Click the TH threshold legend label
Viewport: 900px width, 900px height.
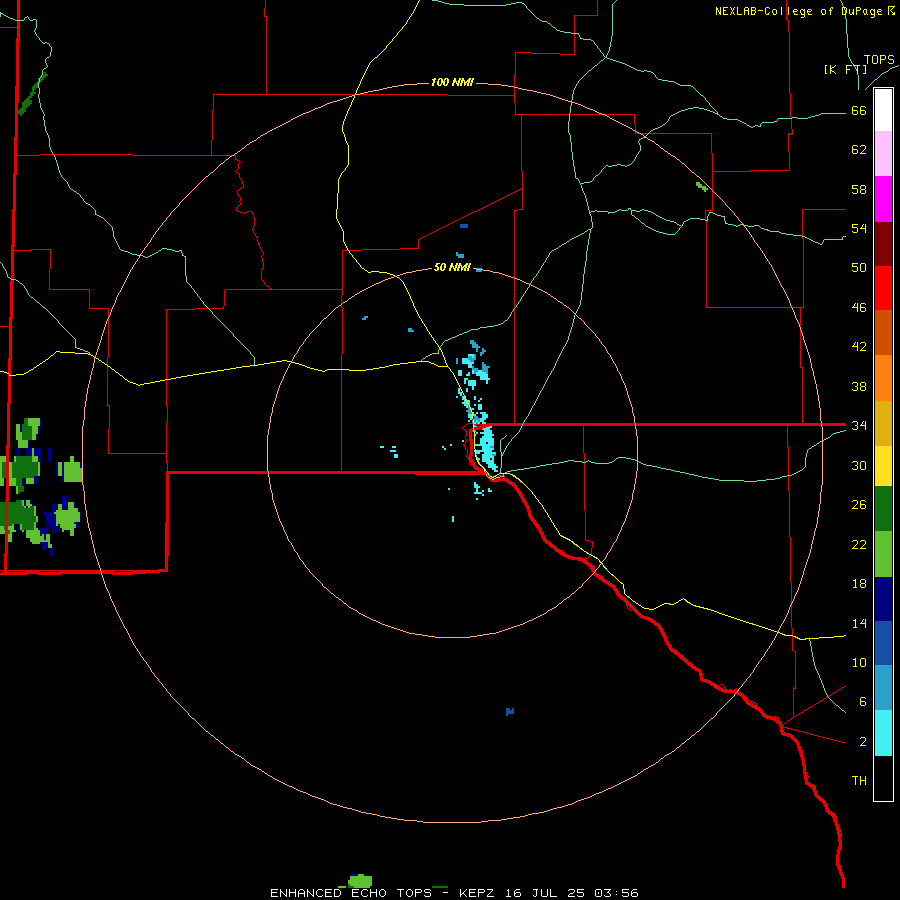click(x=859, y=781)
